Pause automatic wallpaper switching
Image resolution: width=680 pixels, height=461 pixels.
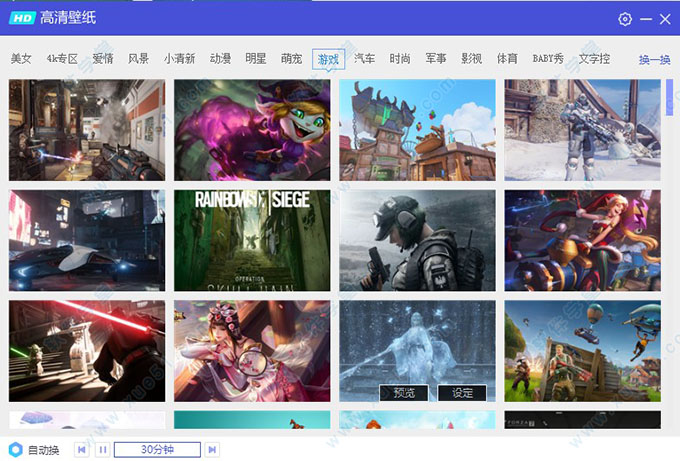tap(103, 450)
